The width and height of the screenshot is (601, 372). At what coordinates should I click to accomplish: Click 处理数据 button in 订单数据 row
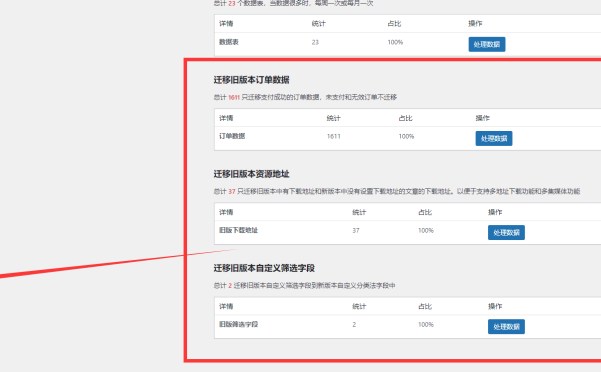(494, 139)
